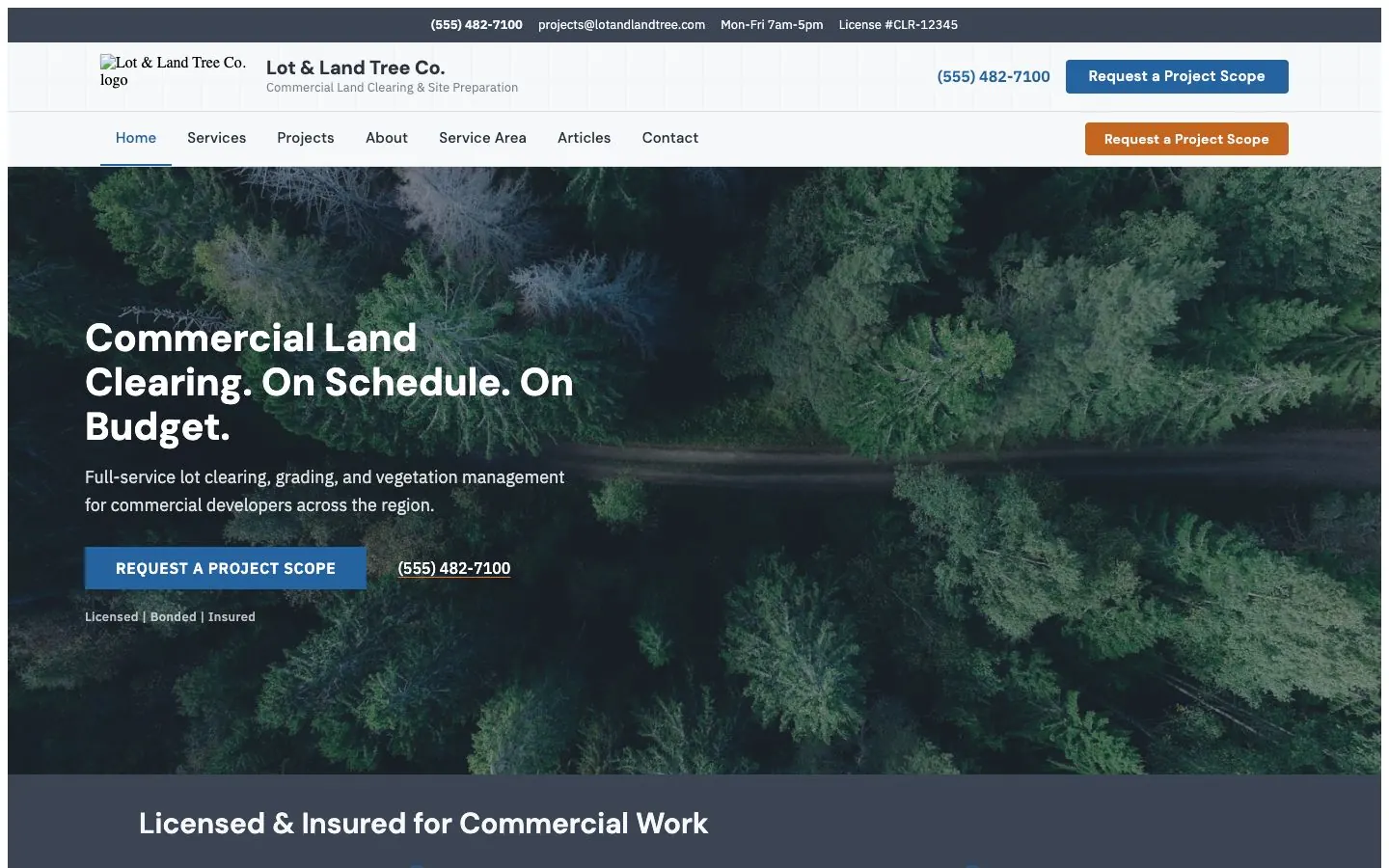Click the Licensed | Bonded | Insured text
The image size is (1389, 868).
170,617
